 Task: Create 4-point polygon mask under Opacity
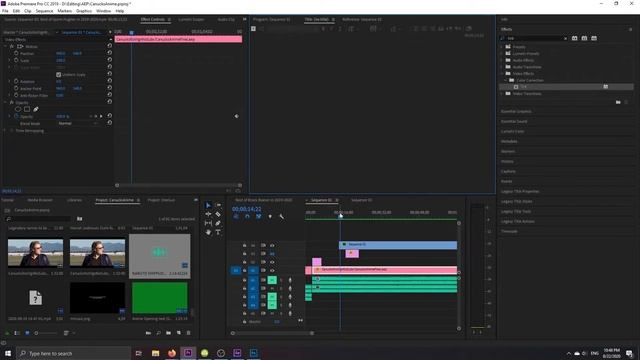tap(27, 109)
